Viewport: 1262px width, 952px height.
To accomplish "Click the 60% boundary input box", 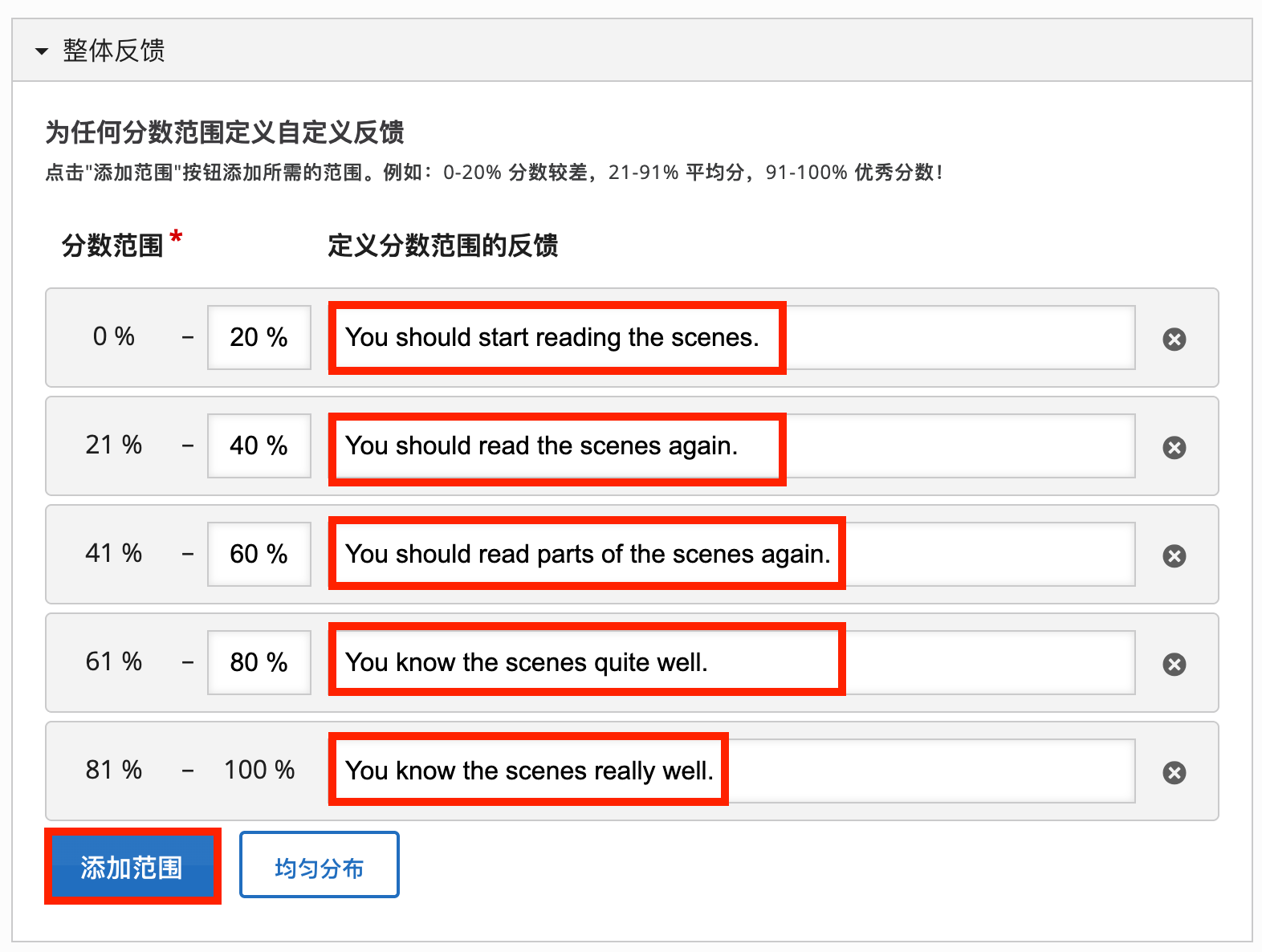I will click(259, 555).
